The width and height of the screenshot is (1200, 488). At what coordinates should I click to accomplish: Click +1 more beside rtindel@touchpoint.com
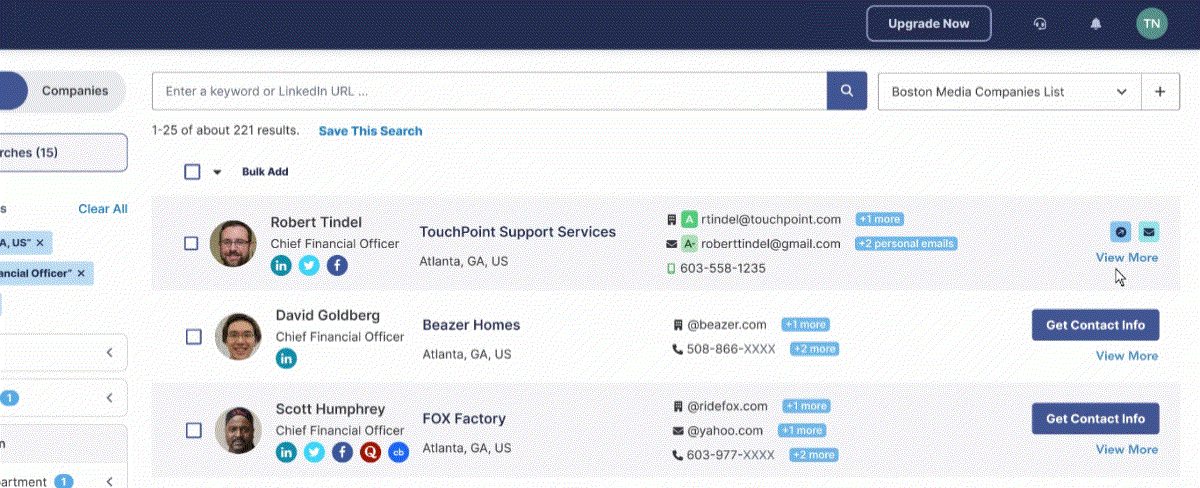pyautogui.click(x=879, y=219)
